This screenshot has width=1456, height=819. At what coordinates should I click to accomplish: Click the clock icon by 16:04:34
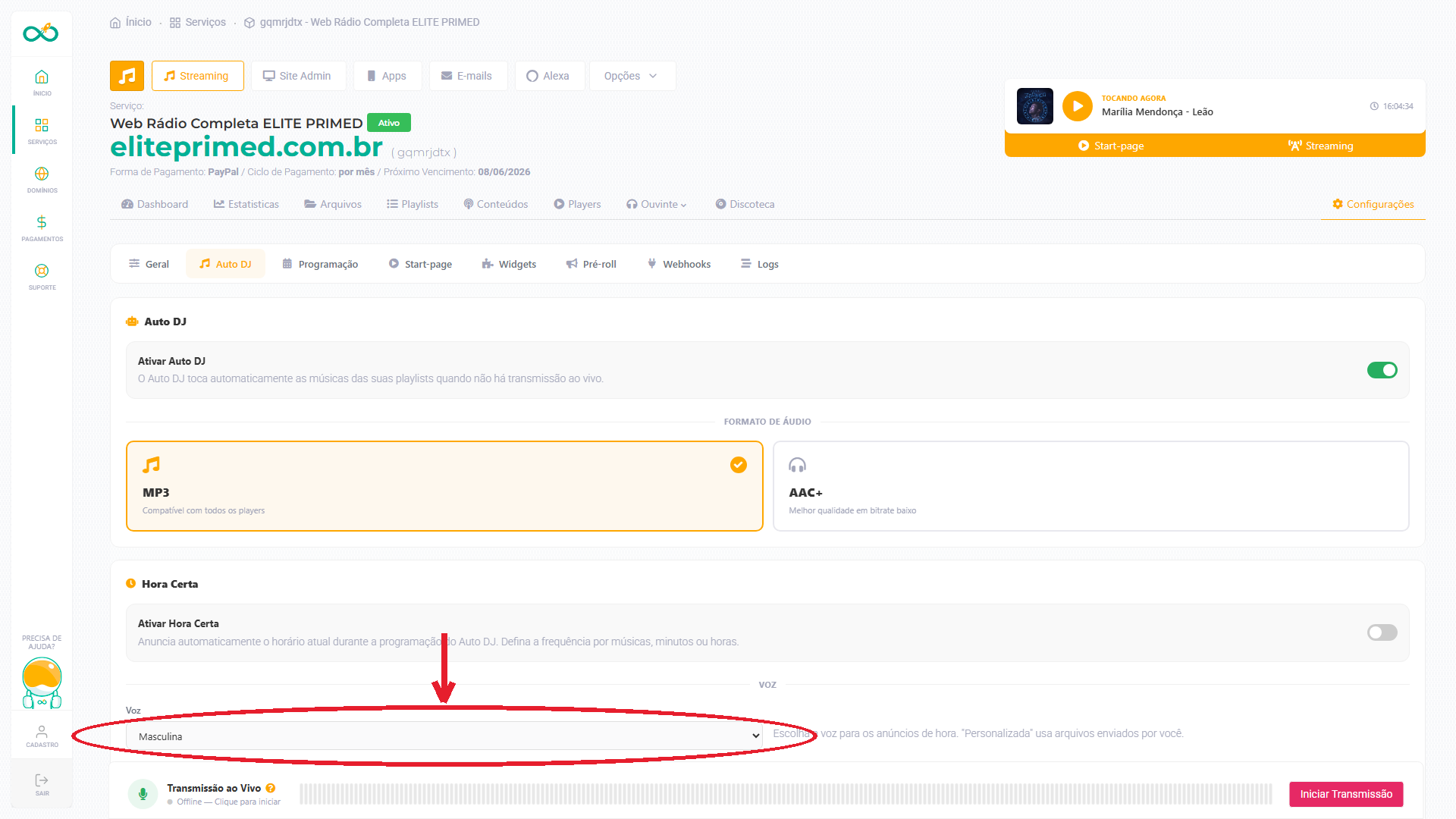pyautogui.click(x=1374, y=106)
